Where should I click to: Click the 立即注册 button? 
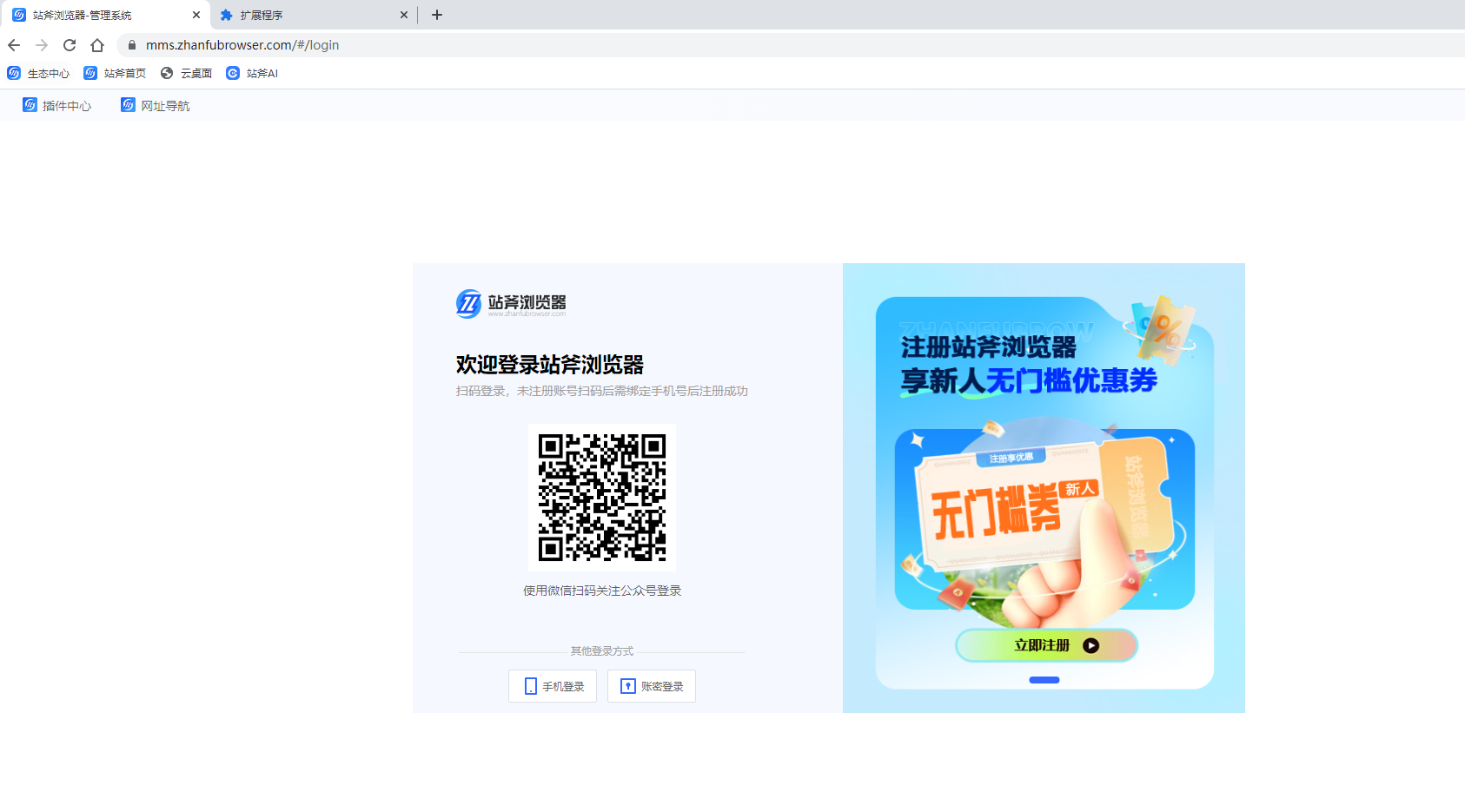pos(1046,645)
